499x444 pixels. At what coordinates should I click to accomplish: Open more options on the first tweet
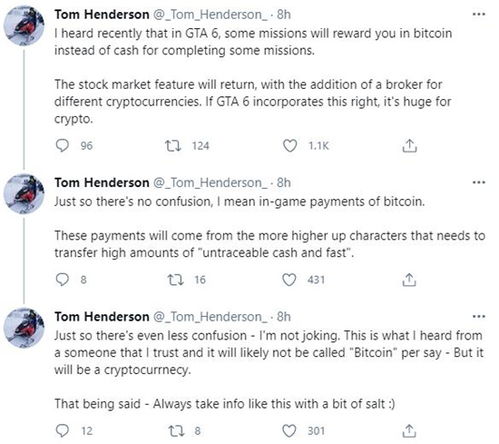[x=479, y=14]
